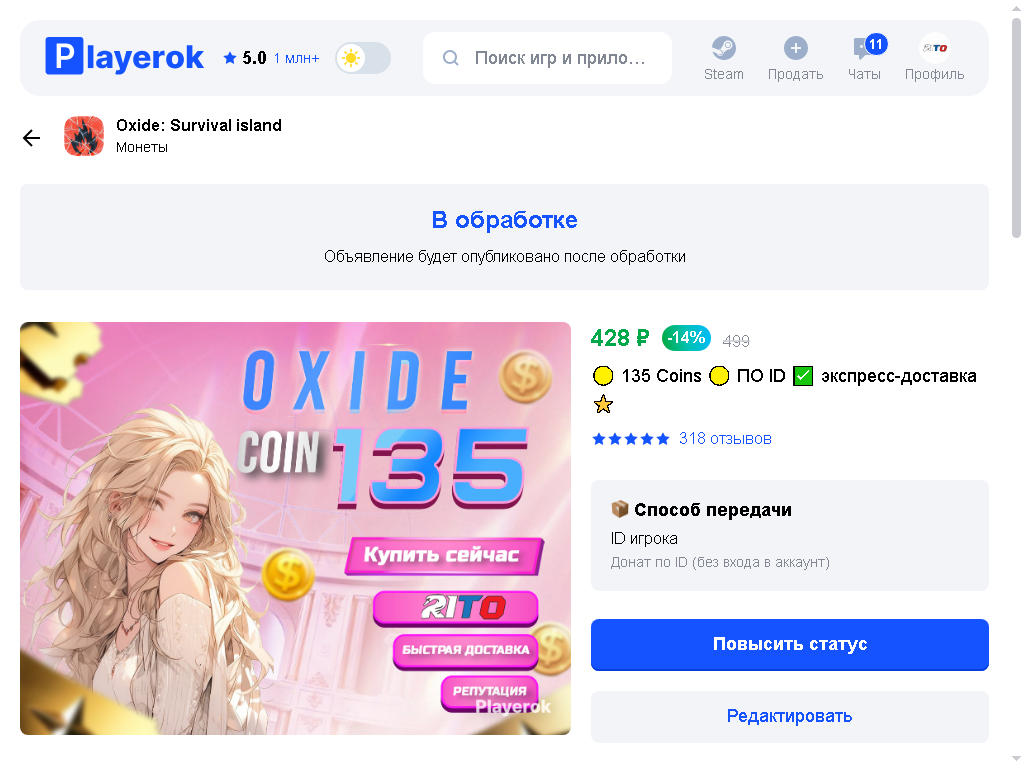Screen dimensions: 1024x768
Task: Click the search games input field
Action: coord(547,58)
